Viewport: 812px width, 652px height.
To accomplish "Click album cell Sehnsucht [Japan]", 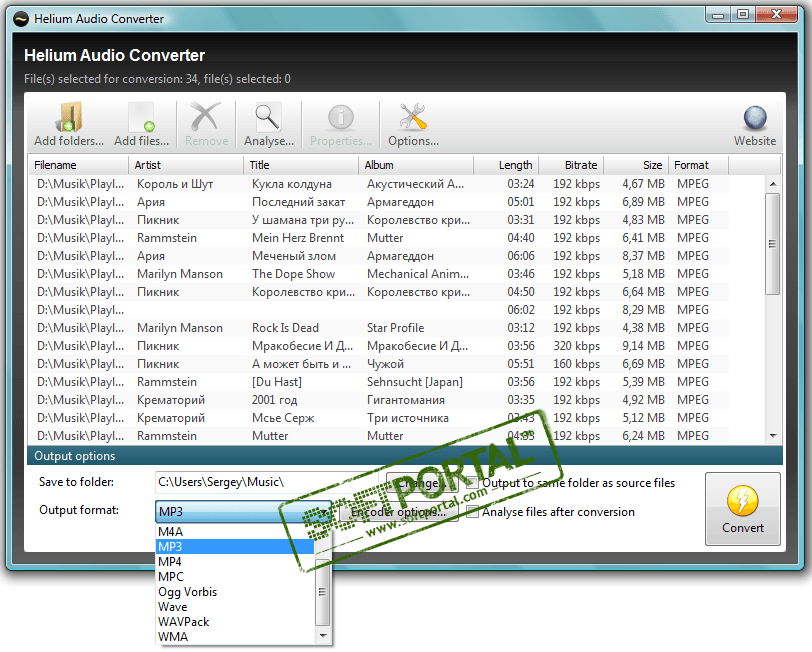I will [x=415, y=382].
